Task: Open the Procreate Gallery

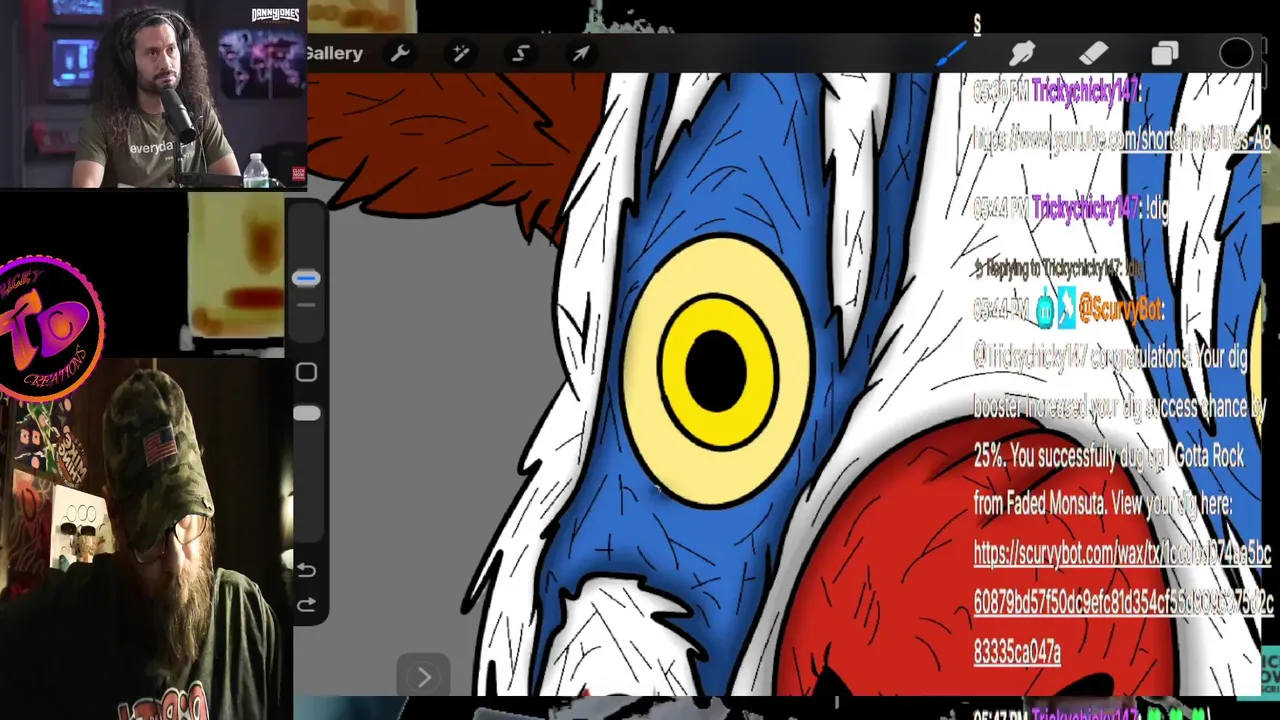Action: coord(335,53)
